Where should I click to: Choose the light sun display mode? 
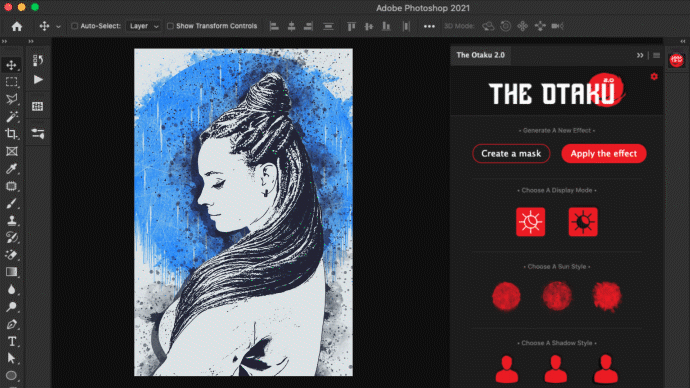tap(530, 222)
